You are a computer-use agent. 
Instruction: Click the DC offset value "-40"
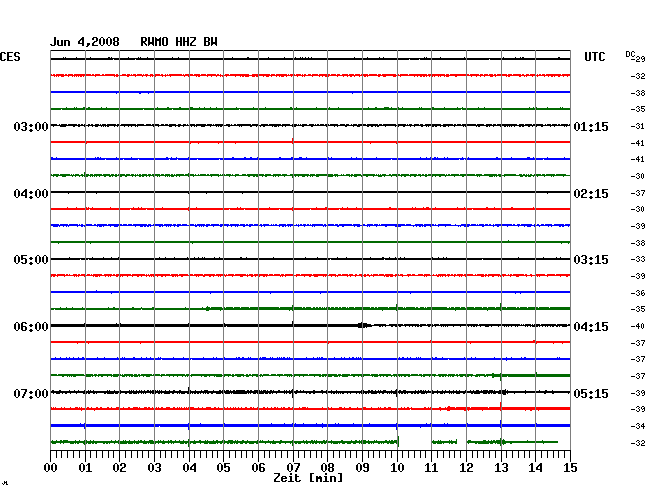[x=638, y=326]
